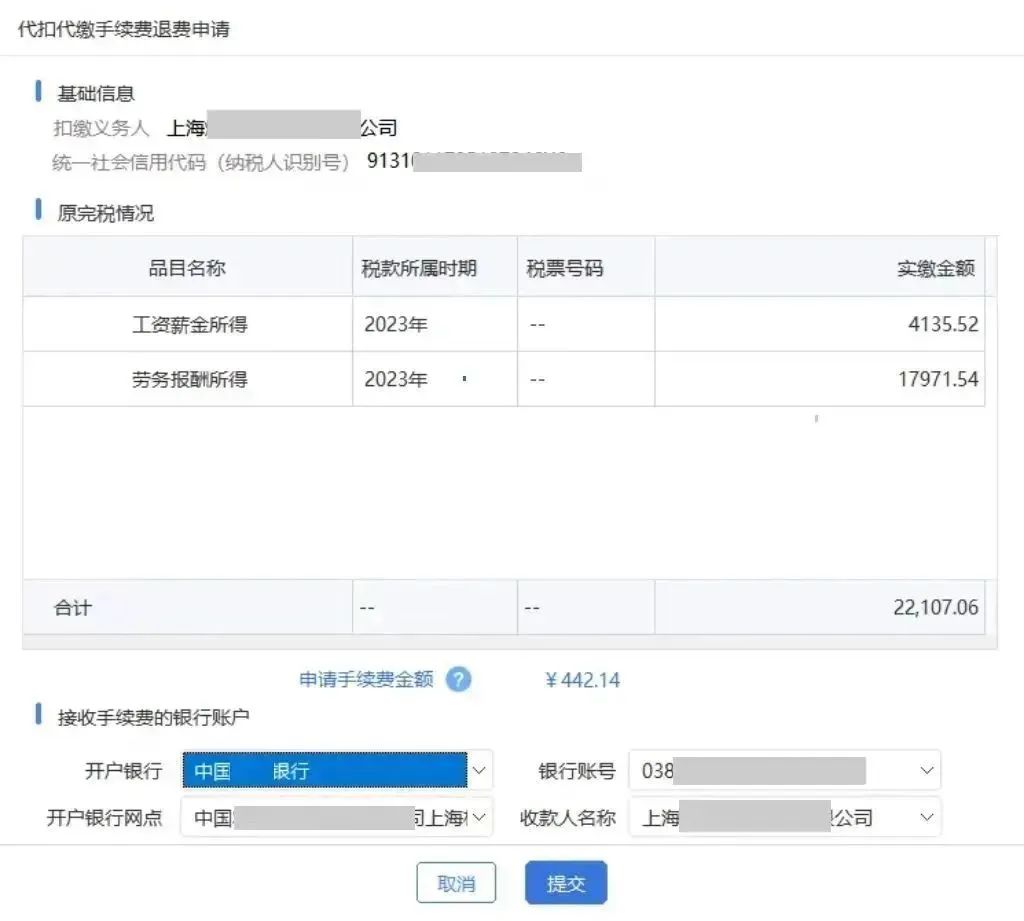Select the 工资薪金所得 item name cell
The width and height of the screenshot is (1024, 921).
point(189,324)
